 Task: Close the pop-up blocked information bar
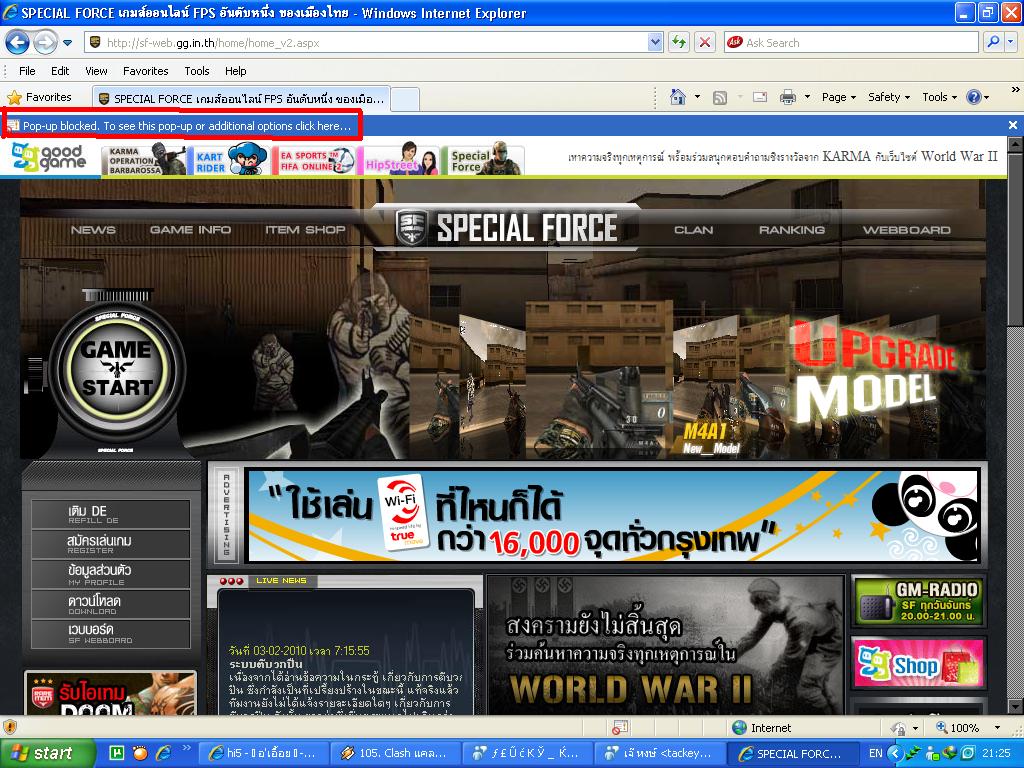coord(1013,125)
